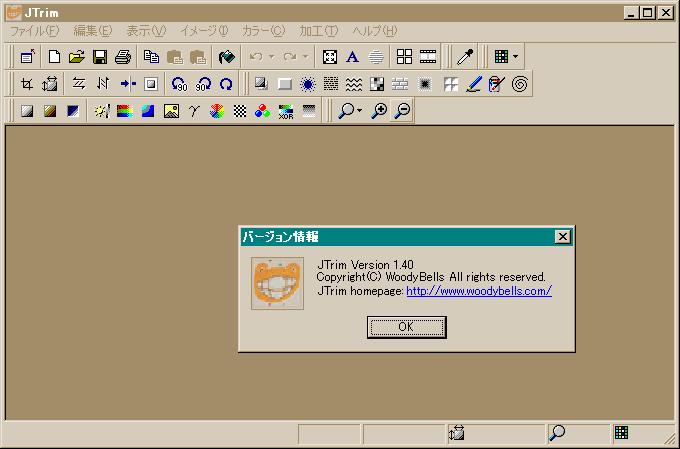Viewport: 680px width, 449px height.
Task: Convert to grayscale icon
Action: click(27, 111)
